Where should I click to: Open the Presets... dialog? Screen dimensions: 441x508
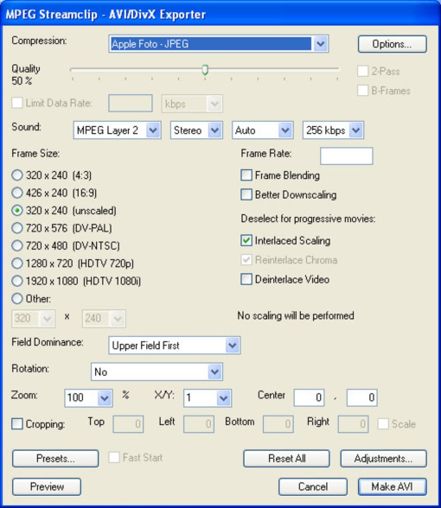pos(55,459)
